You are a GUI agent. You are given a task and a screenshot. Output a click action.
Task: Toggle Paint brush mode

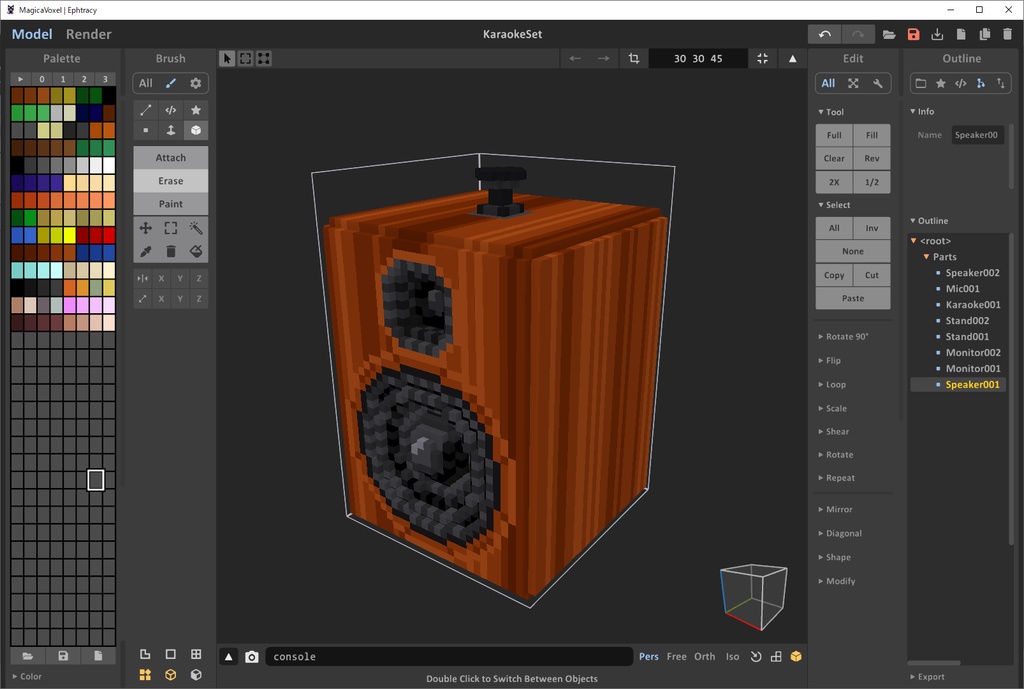click(170, 204)
